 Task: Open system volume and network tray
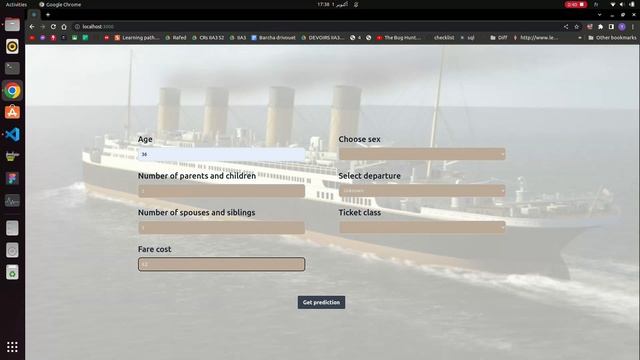[623, 4]
